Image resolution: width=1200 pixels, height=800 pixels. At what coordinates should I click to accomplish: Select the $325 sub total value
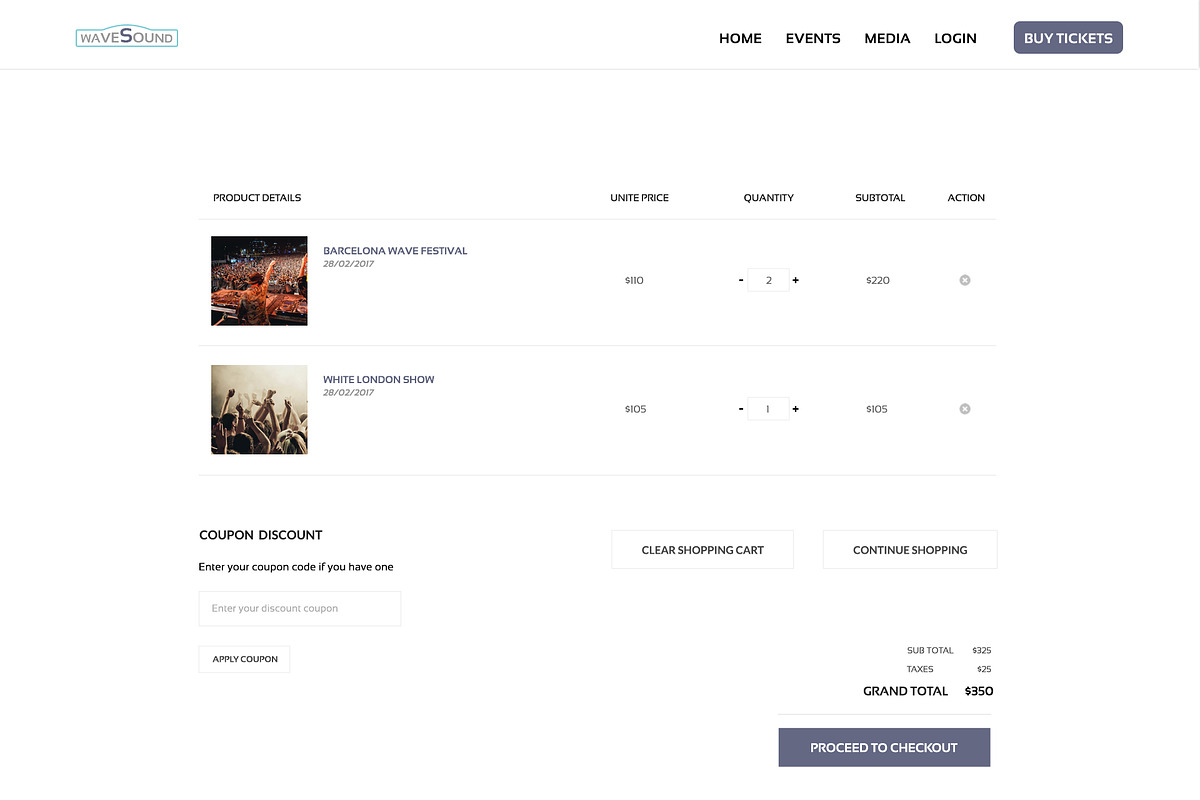(982, 650)
